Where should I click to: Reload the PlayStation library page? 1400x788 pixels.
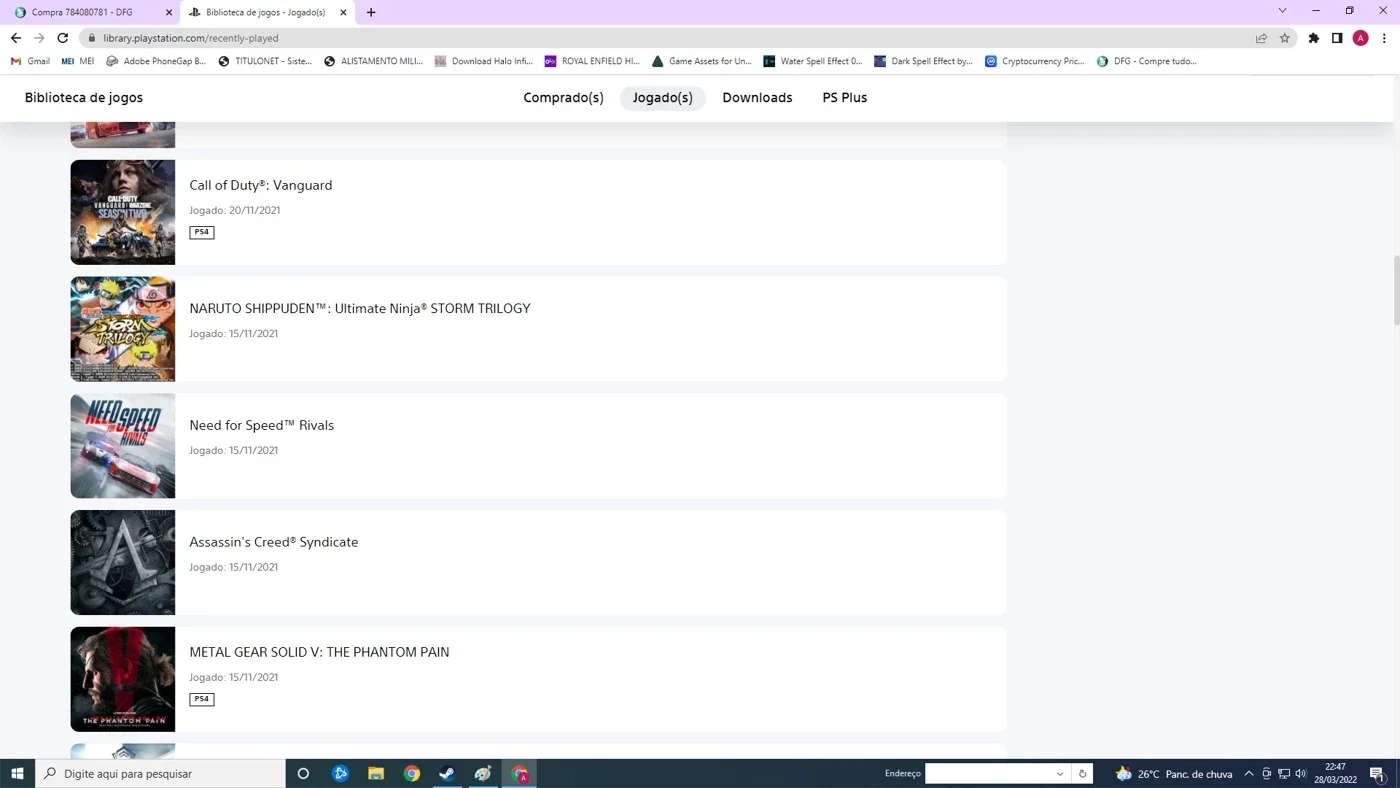(x=62, y=38)
